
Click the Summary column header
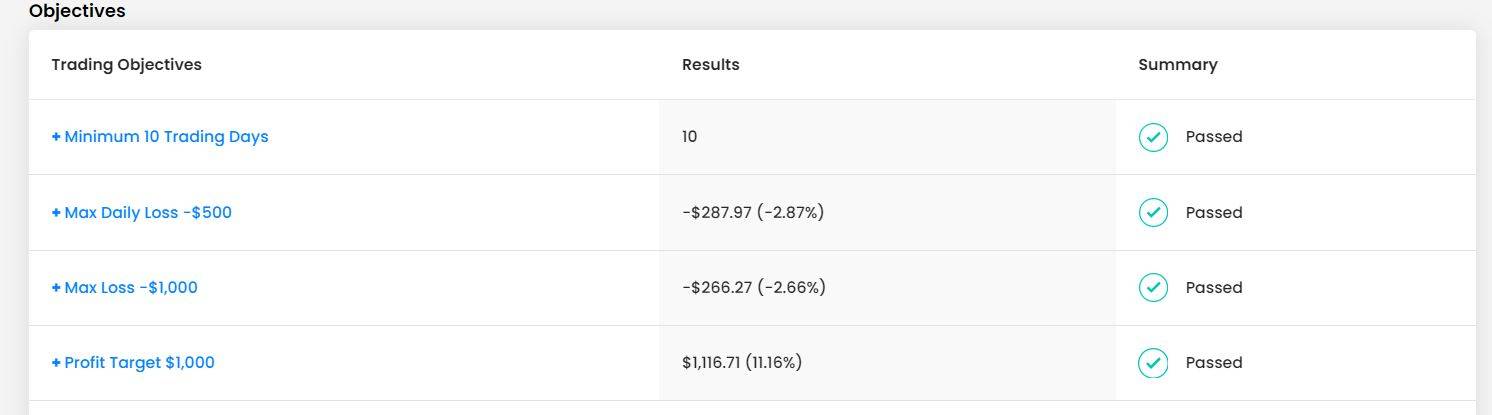click(1178, 65)
